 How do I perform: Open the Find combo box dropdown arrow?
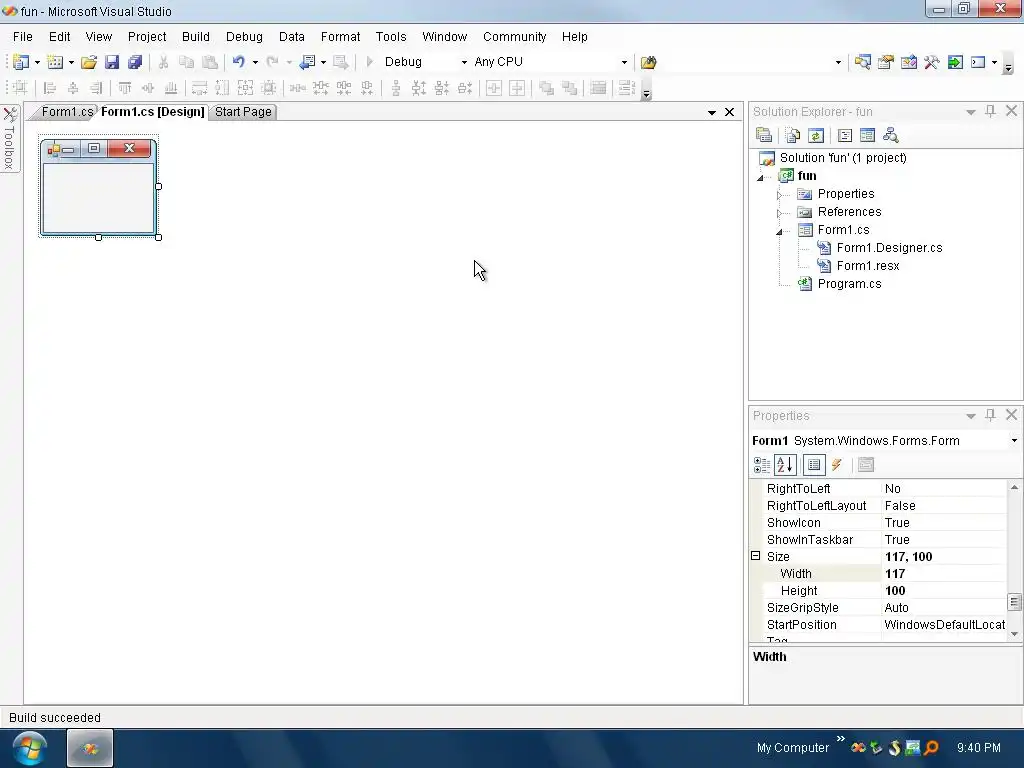point(838,62)
